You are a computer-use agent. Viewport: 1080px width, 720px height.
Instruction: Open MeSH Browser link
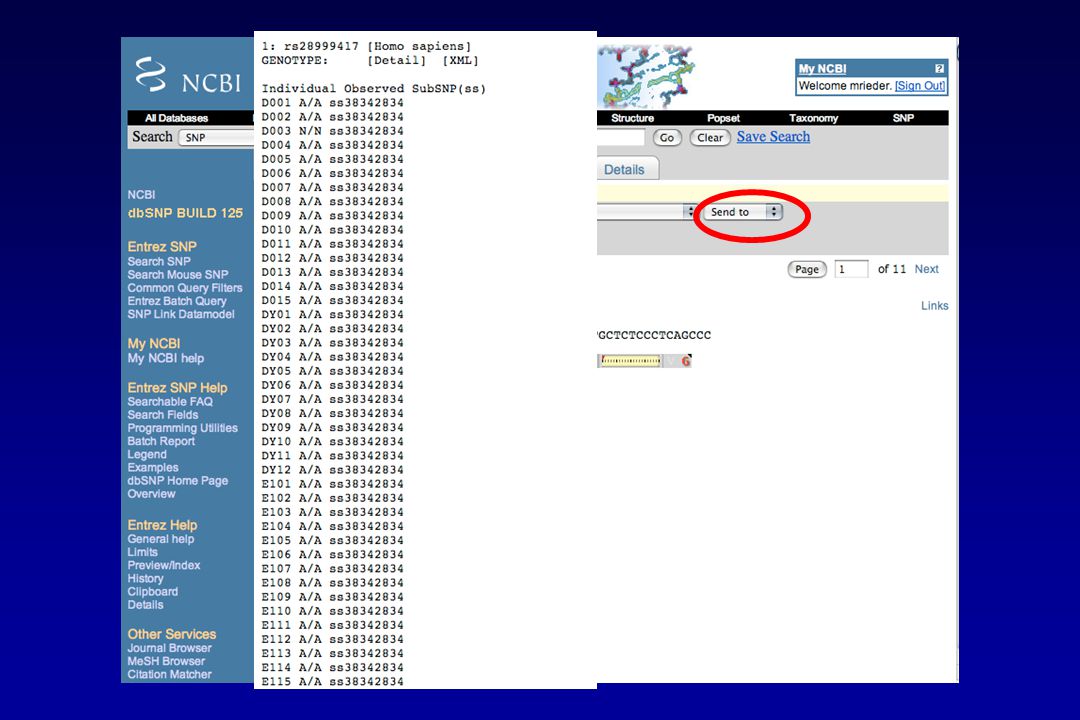click(x=166, y=661)
